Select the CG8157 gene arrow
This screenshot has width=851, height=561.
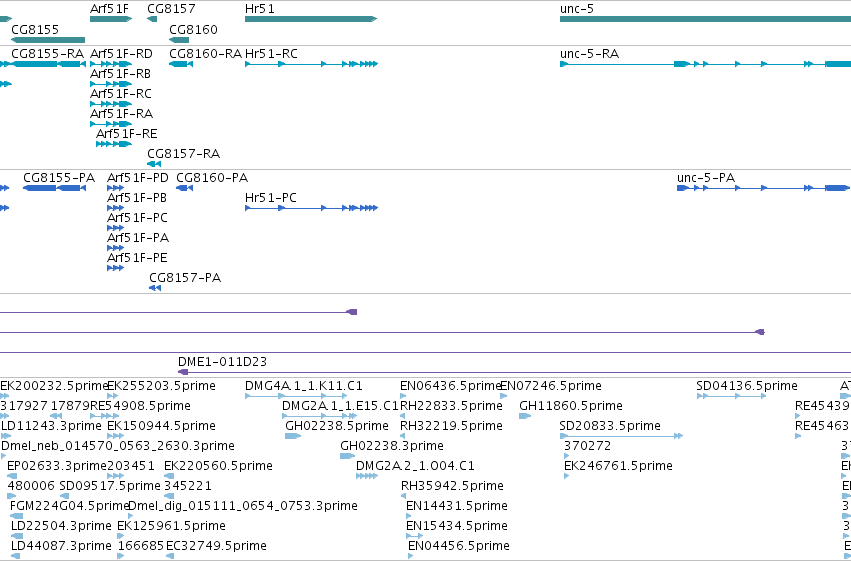coord(152,19)
